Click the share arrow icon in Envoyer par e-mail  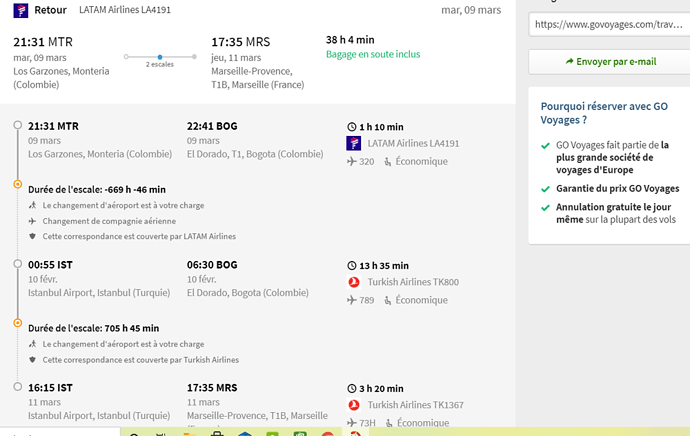coord(569,61)
